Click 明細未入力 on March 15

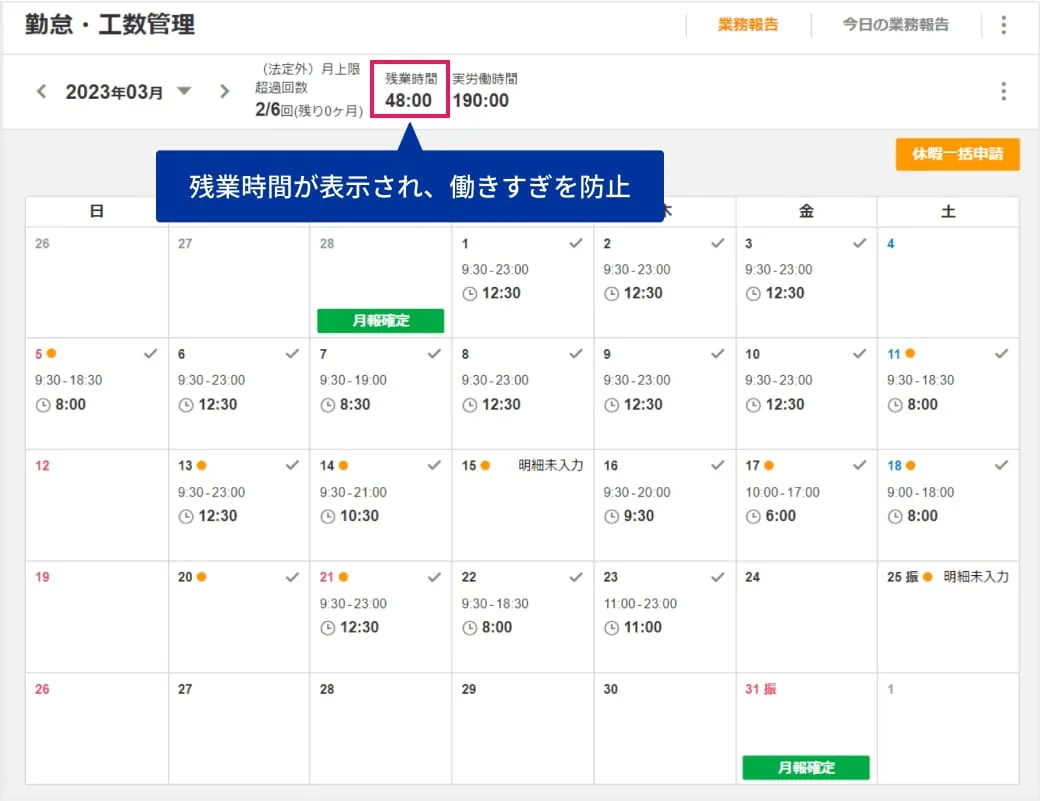pyautogui.click(x=551, y=465)
